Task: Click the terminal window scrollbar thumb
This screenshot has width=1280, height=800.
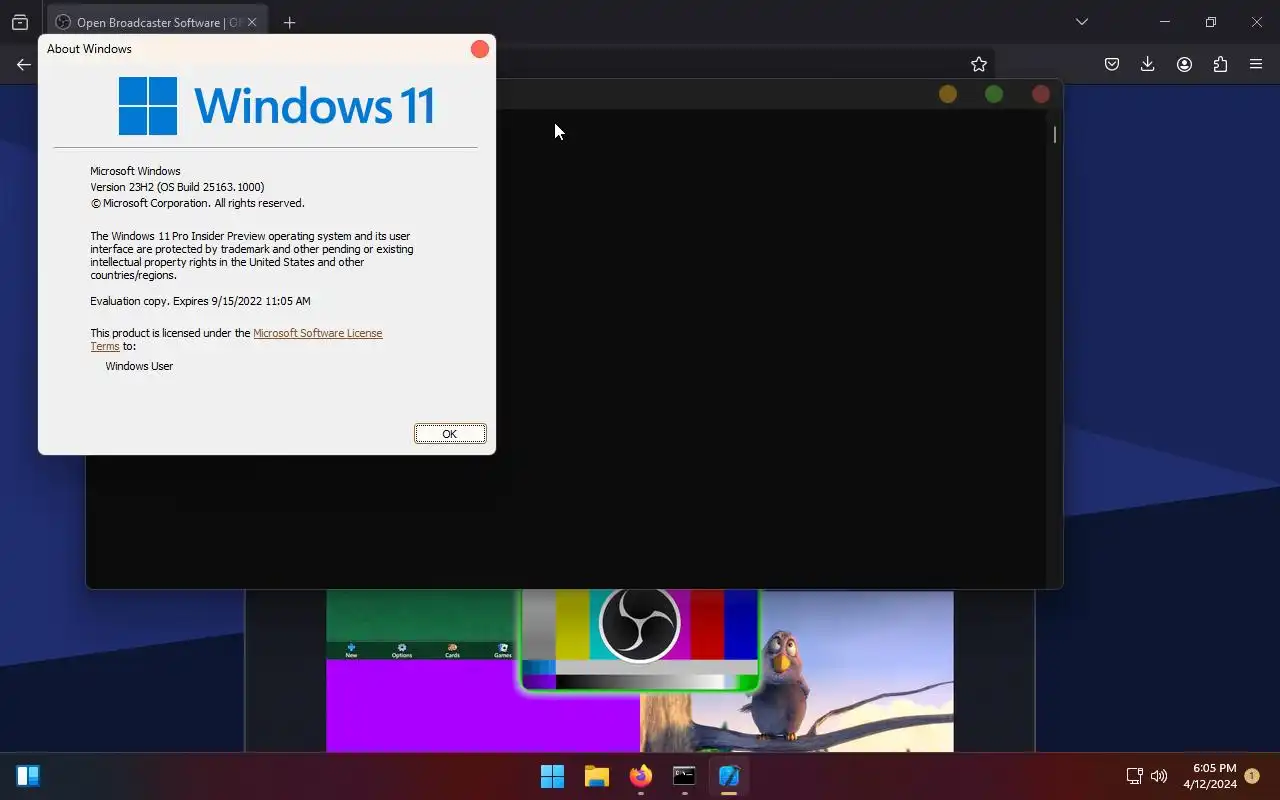Action: 1054,133
